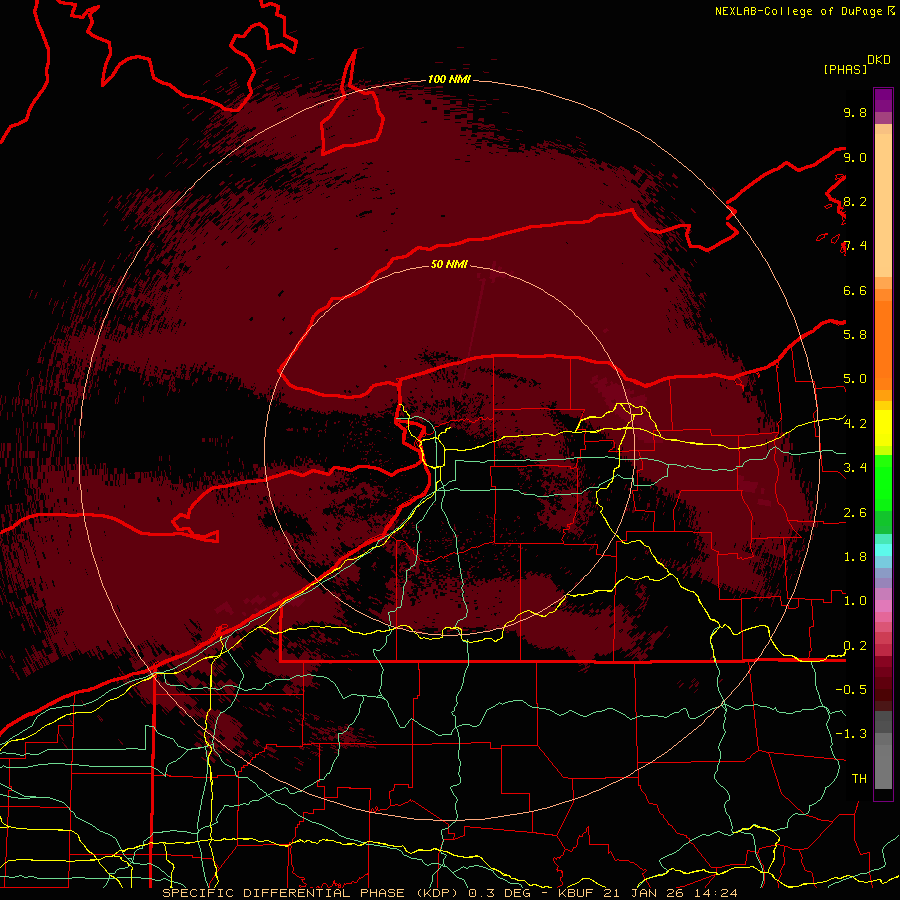
Task: Click the 5.0 value on the color scale
Action: (x=855, y=379)
